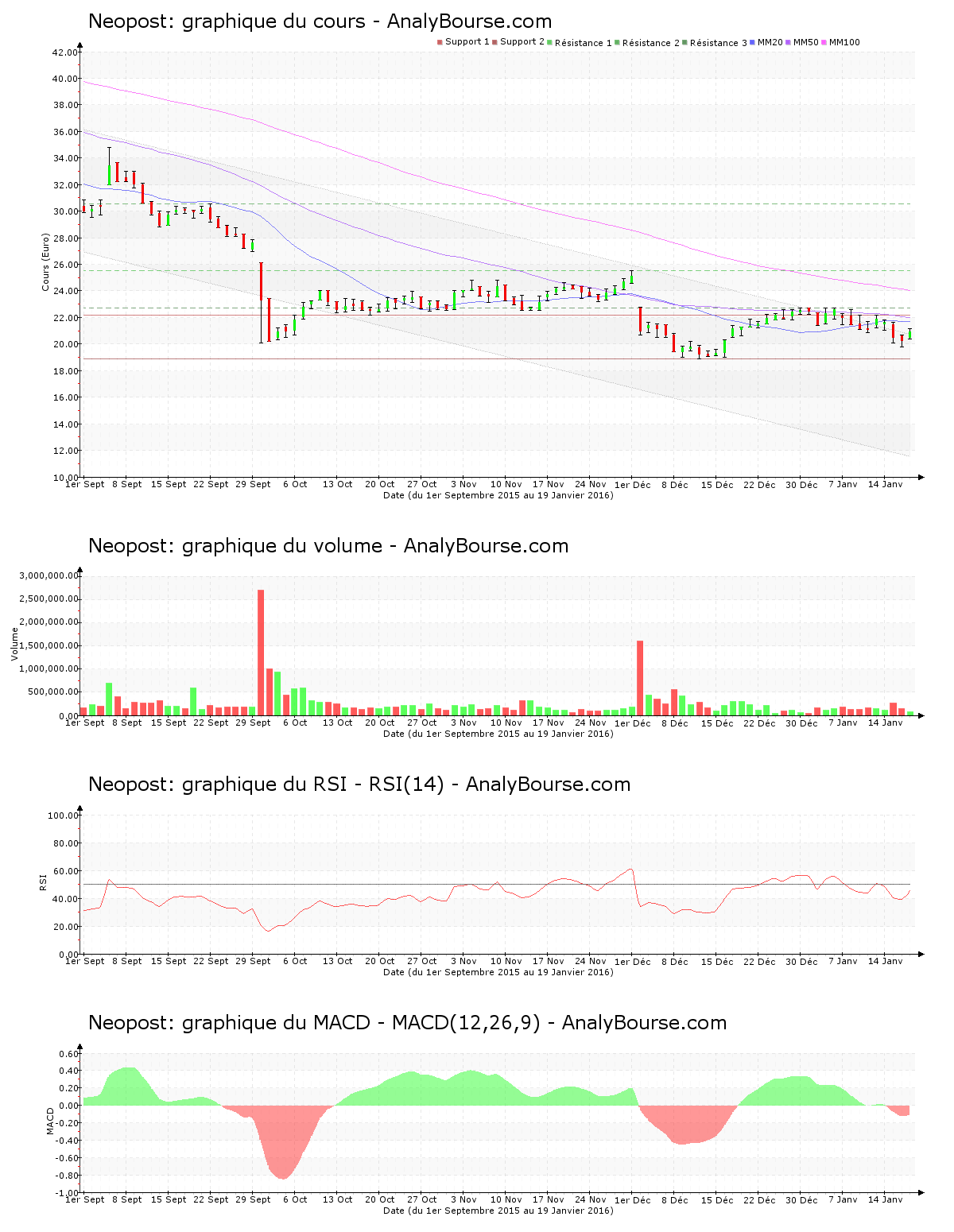Image resolution: width=954 pixels, height=1232 pixels.
Task: Click the '500,000.00' volume axis value
Action: tap(52, 692)
